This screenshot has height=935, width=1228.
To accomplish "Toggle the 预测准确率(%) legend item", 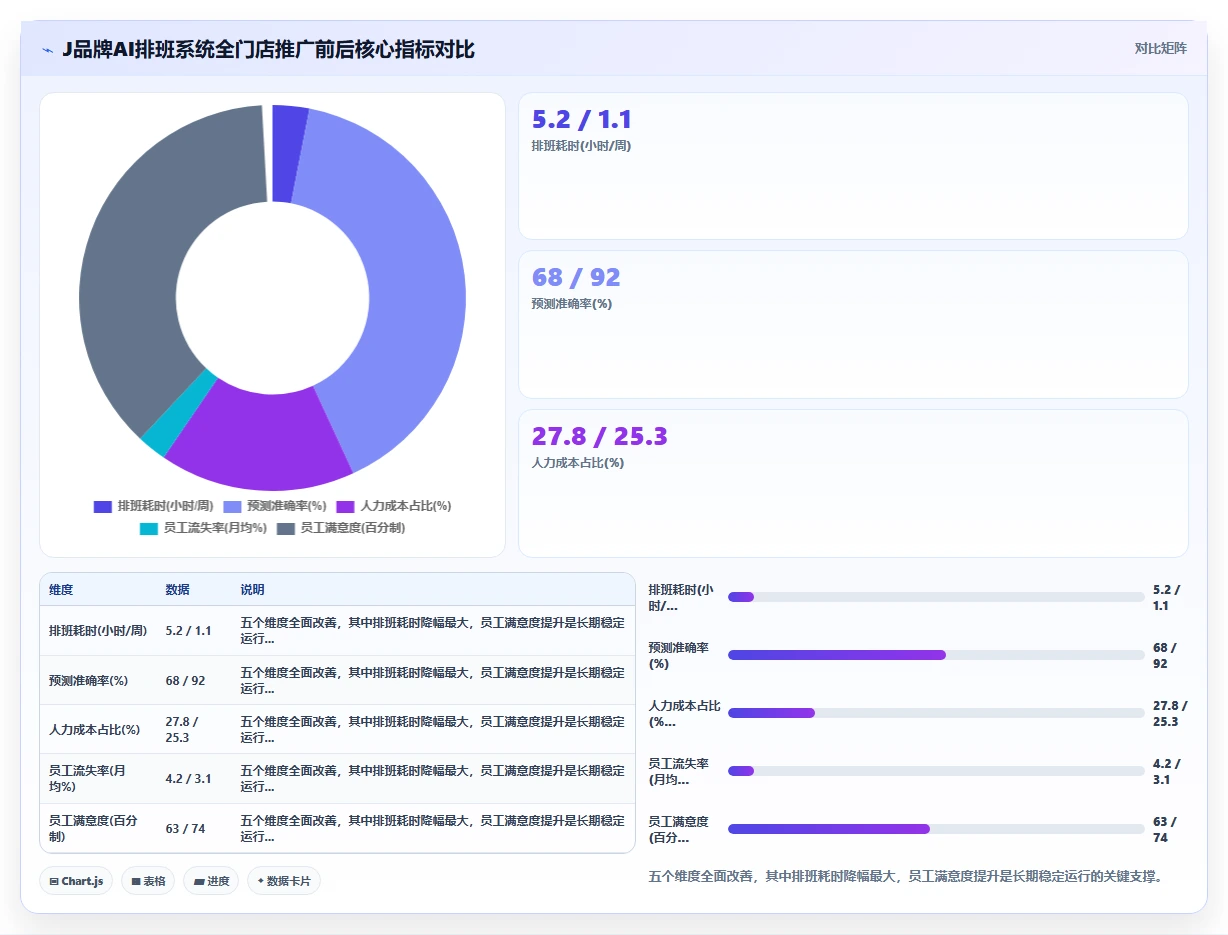I will click(x=274, y=506).
